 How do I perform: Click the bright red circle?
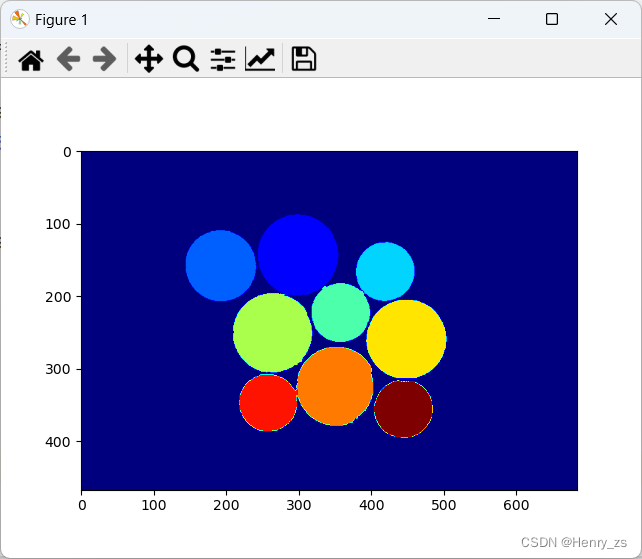(x=268, y=403)
